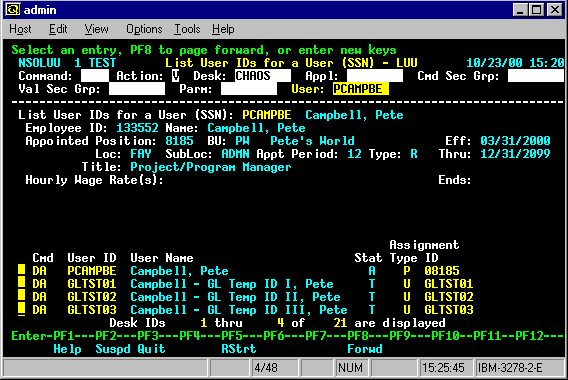This screenshot has height=380, width=568.
Task: Click the Stat column header
Action: click(x=368, y=258)
